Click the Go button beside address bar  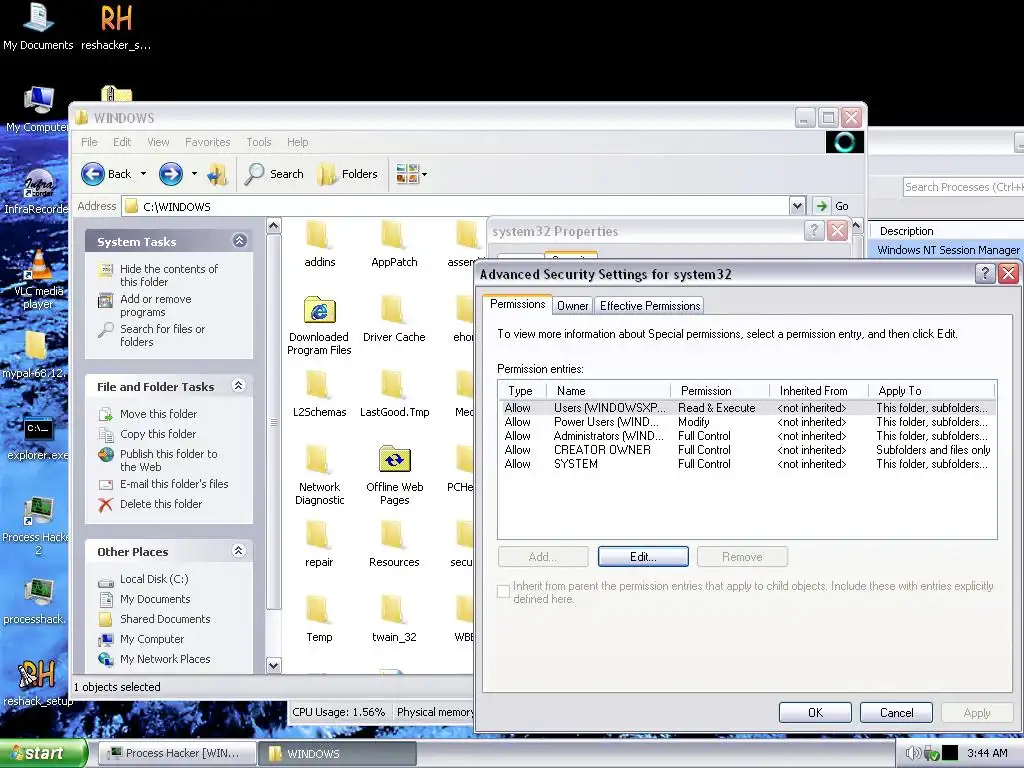(832, 206)
